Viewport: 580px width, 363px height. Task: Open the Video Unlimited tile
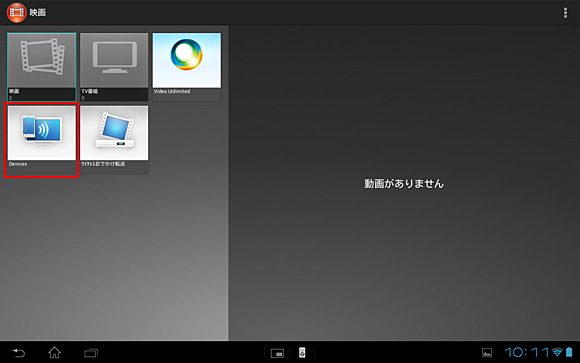coord(187,67)
